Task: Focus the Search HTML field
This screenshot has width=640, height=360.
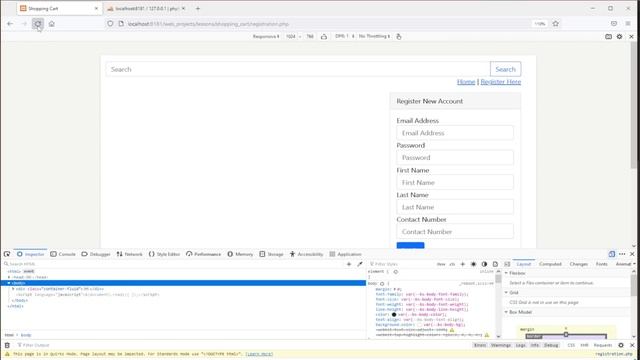Action: pyautogui.click(x=173, y=264)
